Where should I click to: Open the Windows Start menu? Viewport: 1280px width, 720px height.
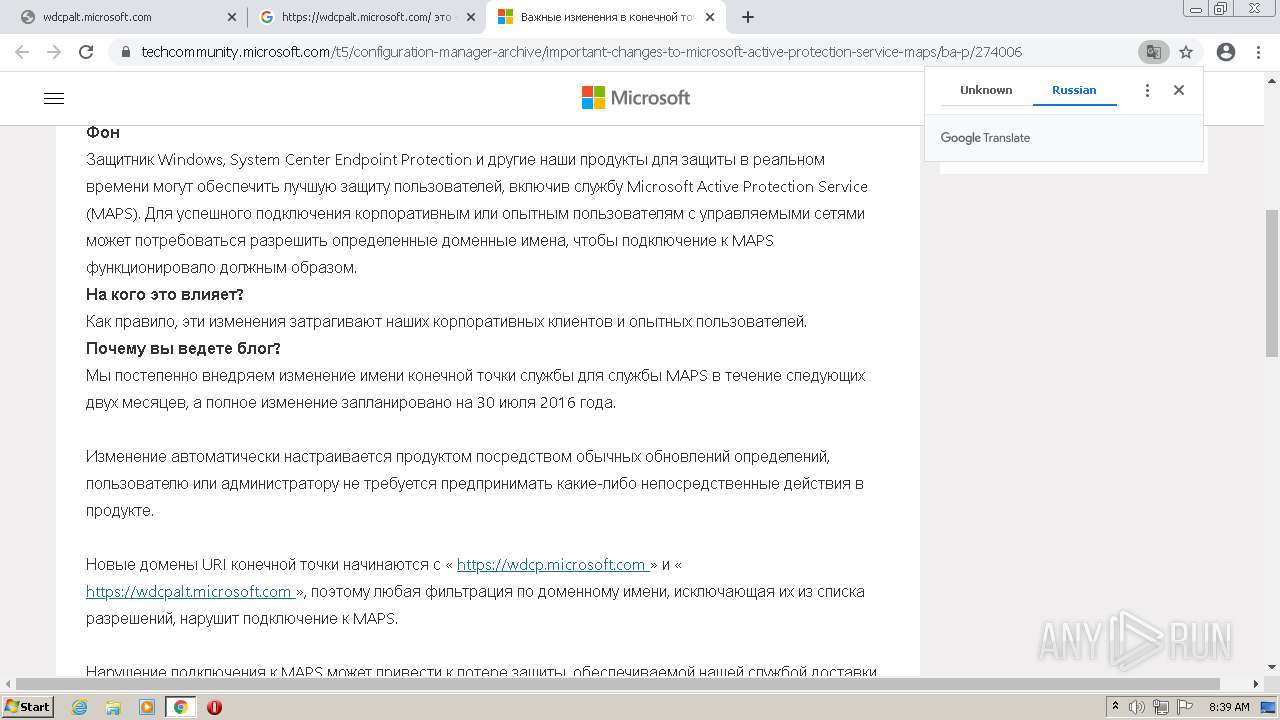coord(27,706)
